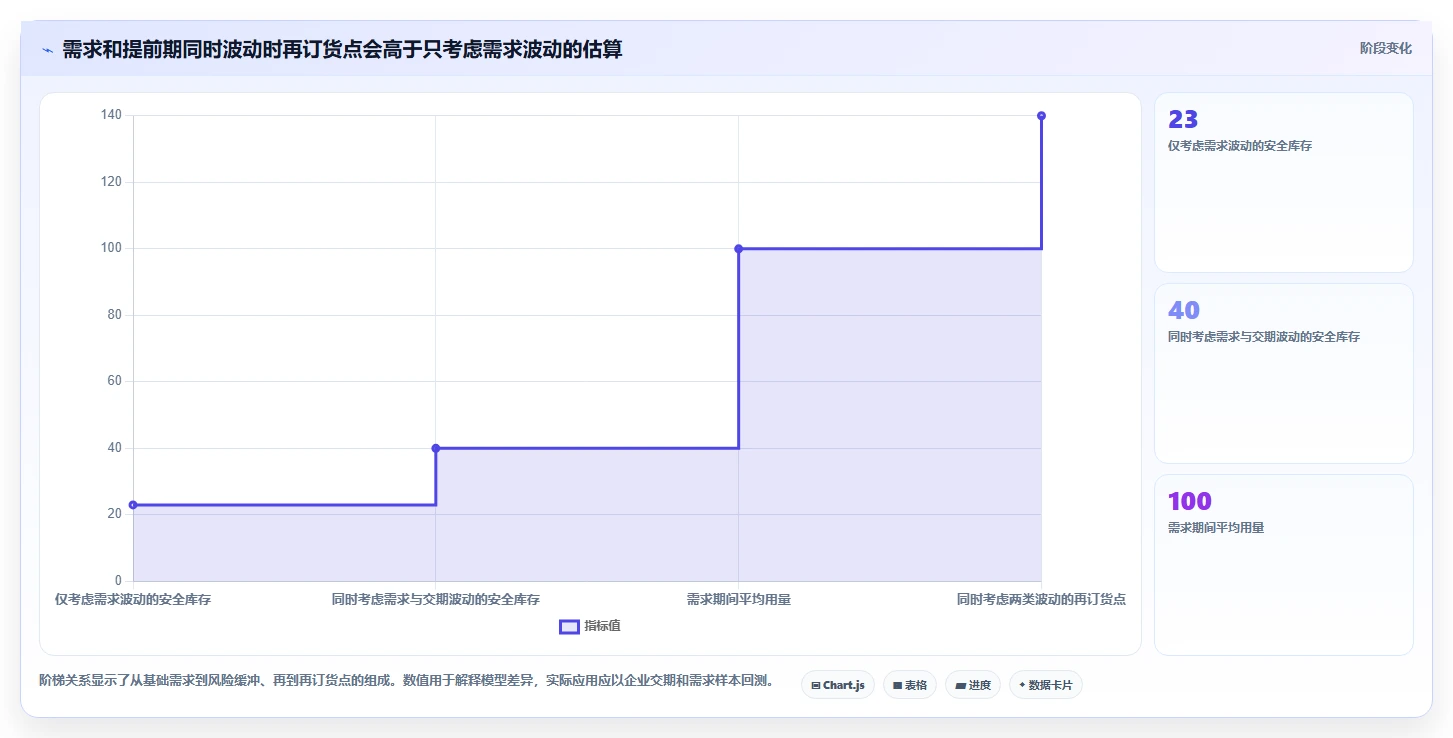This screenshot has width=1453, height=738.
Task: Click card caption 同时考虑需求与交期波动的安全库存
Action: (1264, 337)
